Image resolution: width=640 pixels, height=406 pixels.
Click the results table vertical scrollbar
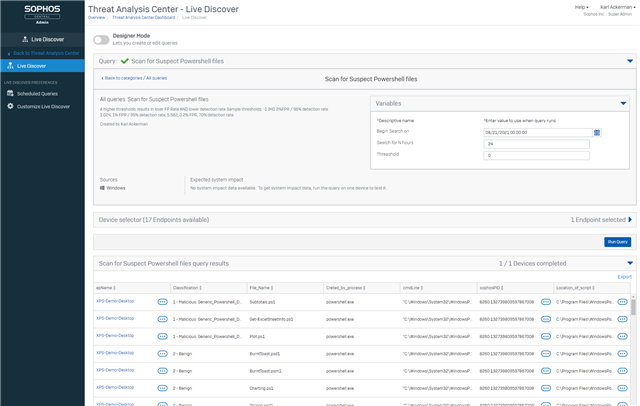tap(633, 307)
